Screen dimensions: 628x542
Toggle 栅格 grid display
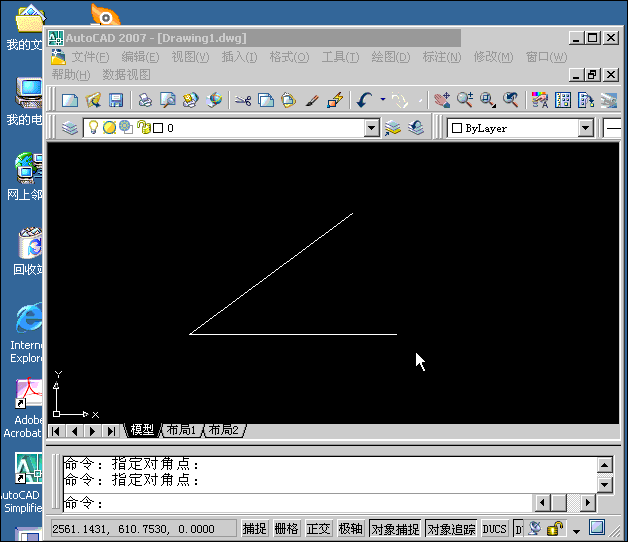(286, 529)
